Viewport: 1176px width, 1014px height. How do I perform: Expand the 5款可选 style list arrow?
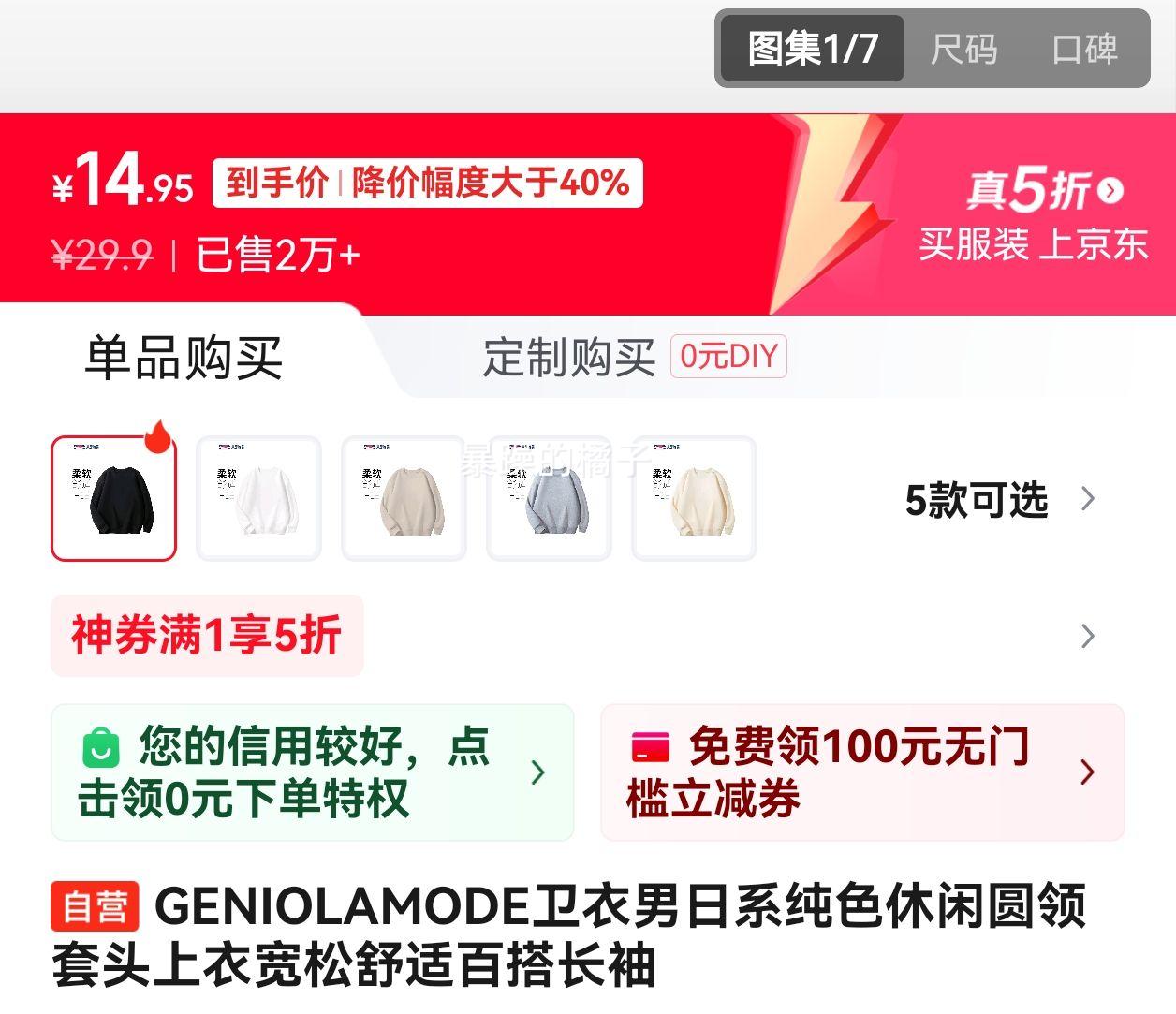[1087, 499]
